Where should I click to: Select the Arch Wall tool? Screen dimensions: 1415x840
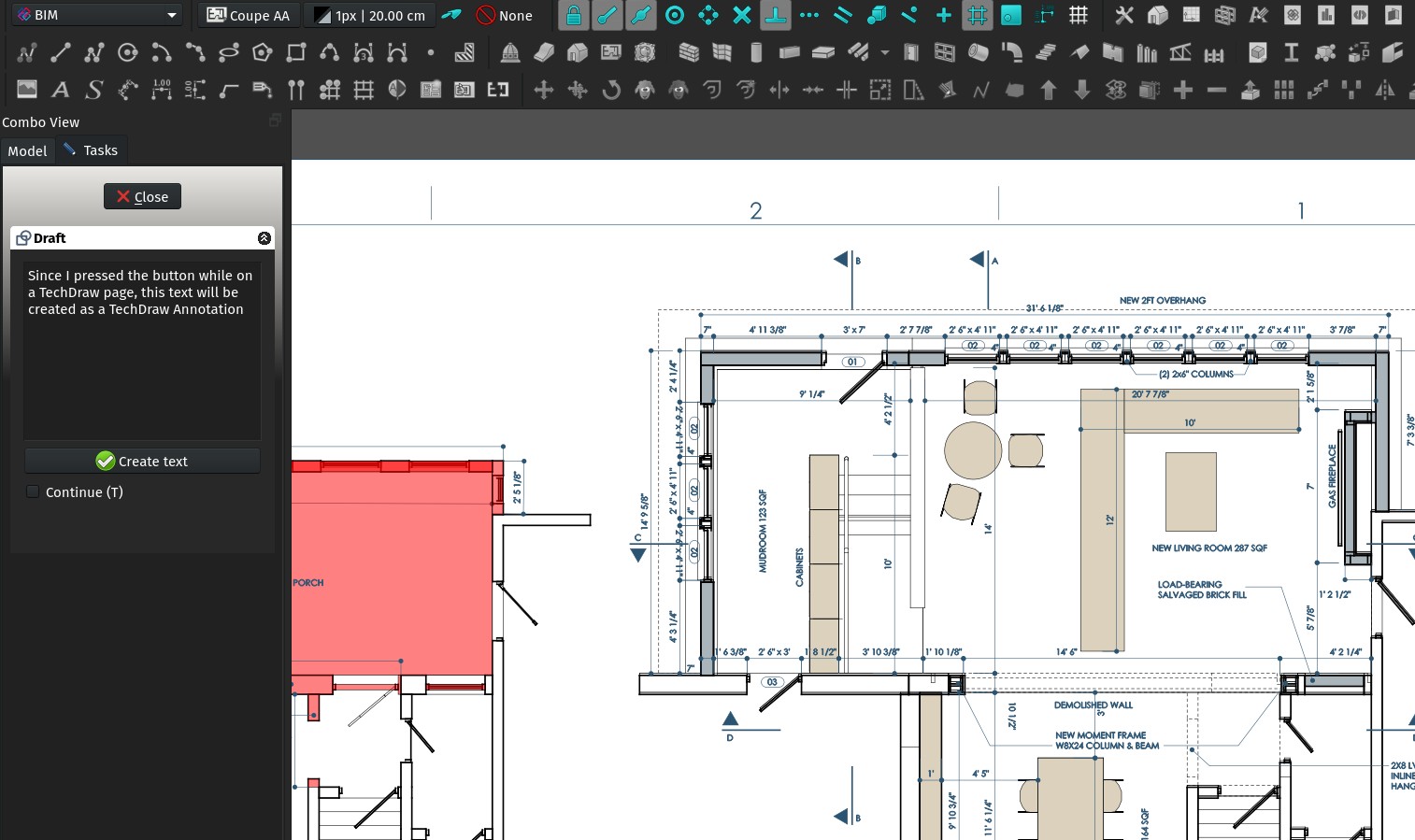pos(689,52)
